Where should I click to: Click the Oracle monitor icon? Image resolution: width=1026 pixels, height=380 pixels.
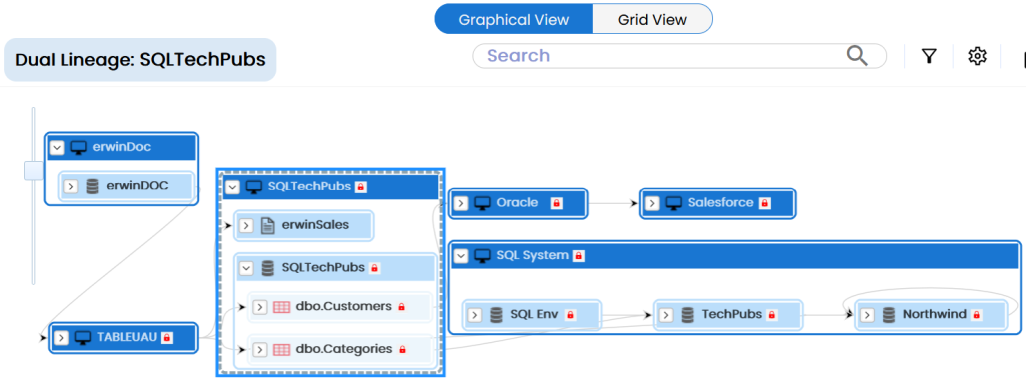[483, 203]
